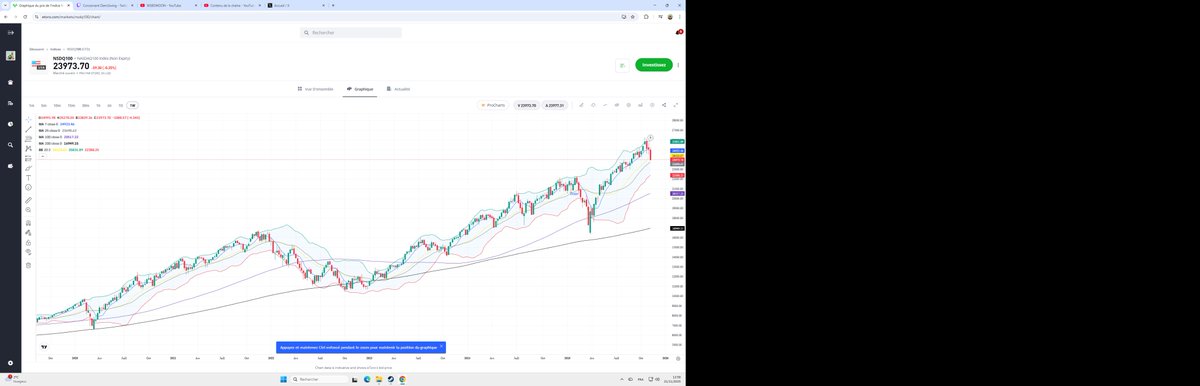The width and height of the screenshot is (1200, 386).
Task: Open ProCharts
Action: (x=493, y=105)
